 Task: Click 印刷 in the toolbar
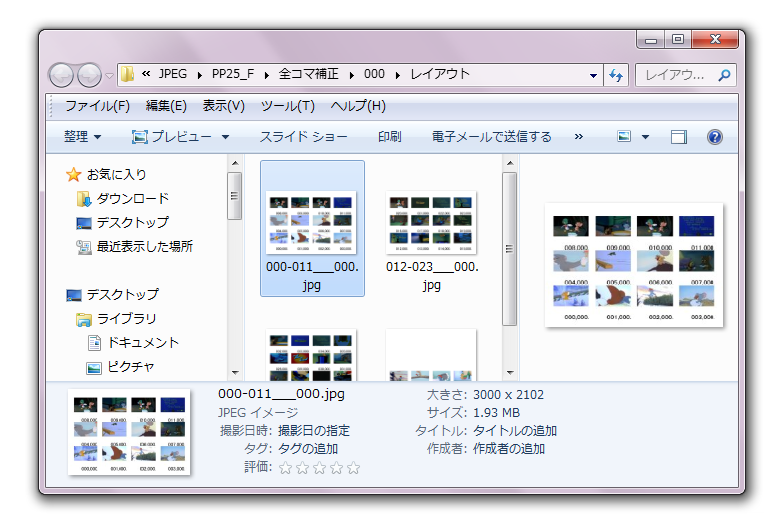point(390,137)
